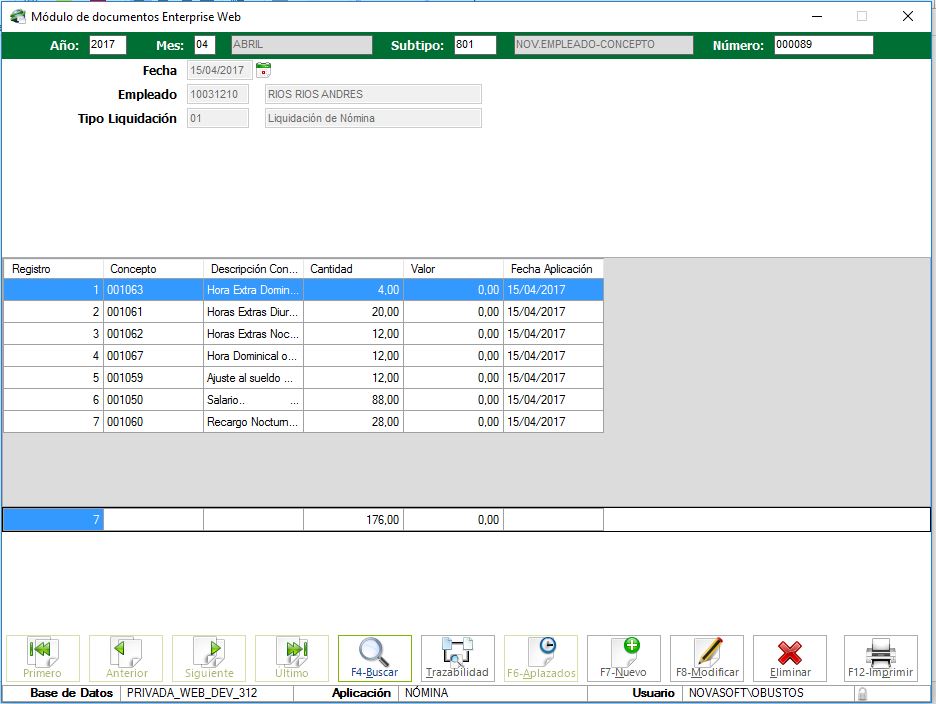Image resolution: width=936 pixels, height=704 pixels.
Task: Click the Año input field
Action: (107, 45)
